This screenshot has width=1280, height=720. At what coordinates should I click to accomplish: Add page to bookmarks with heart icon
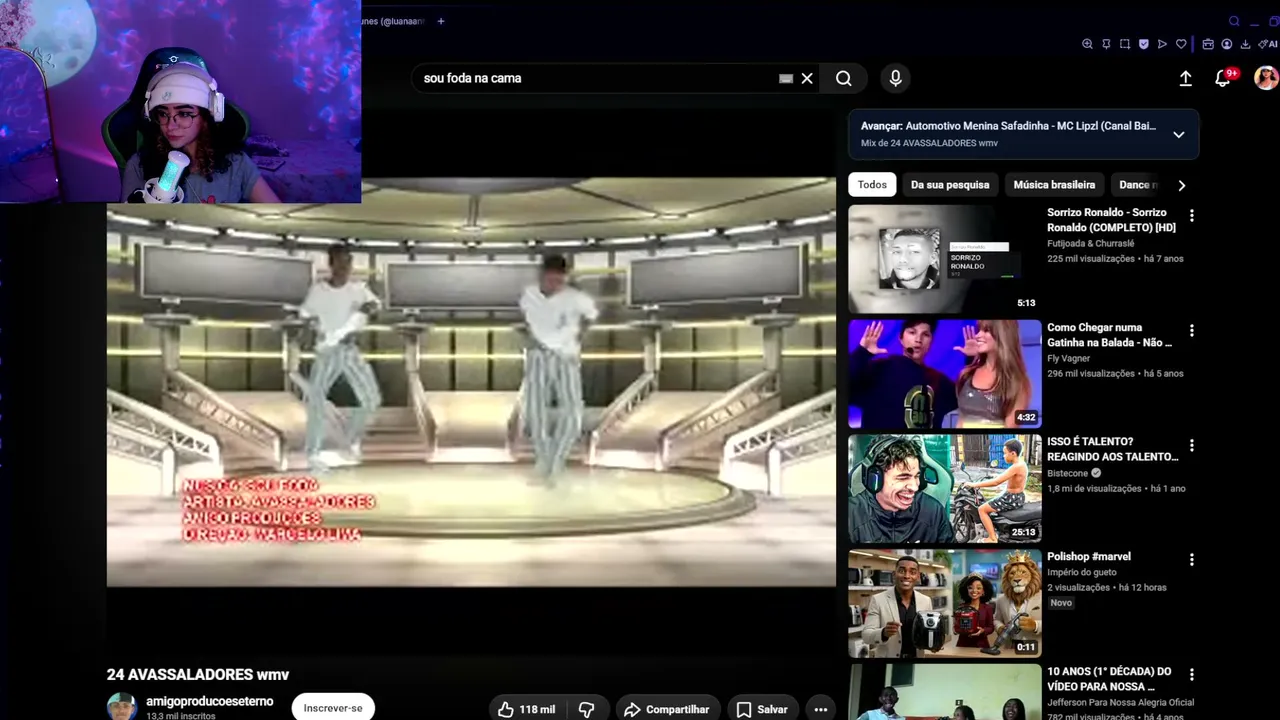click(1181, 44)
